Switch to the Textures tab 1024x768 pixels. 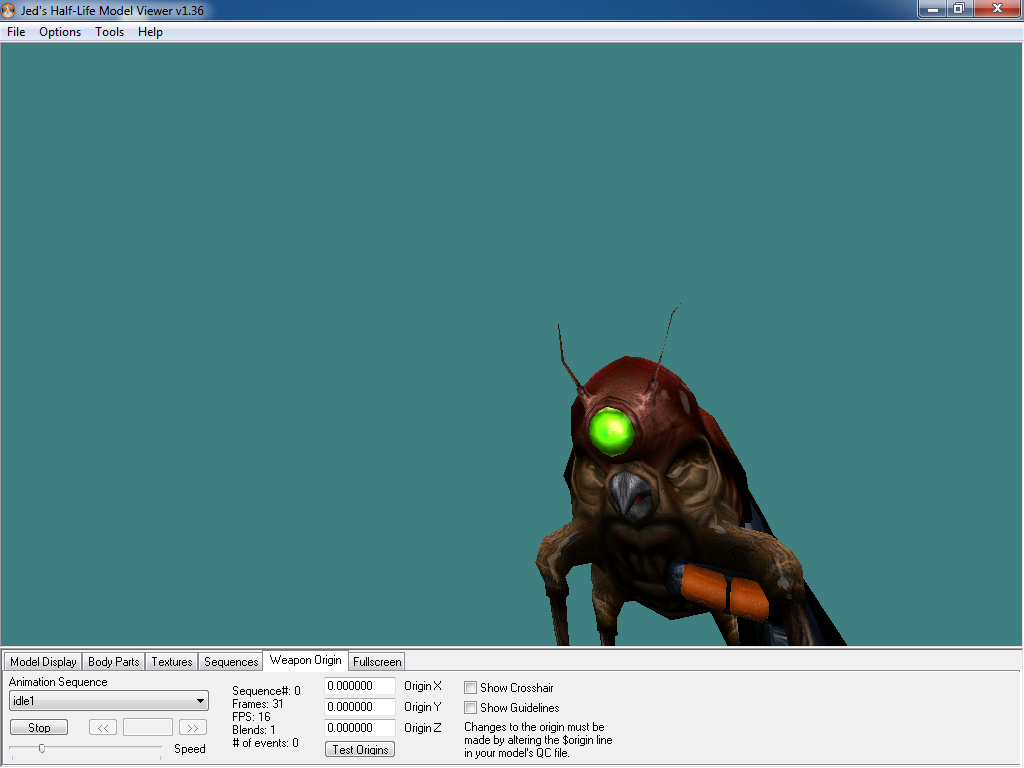point(172,662)
